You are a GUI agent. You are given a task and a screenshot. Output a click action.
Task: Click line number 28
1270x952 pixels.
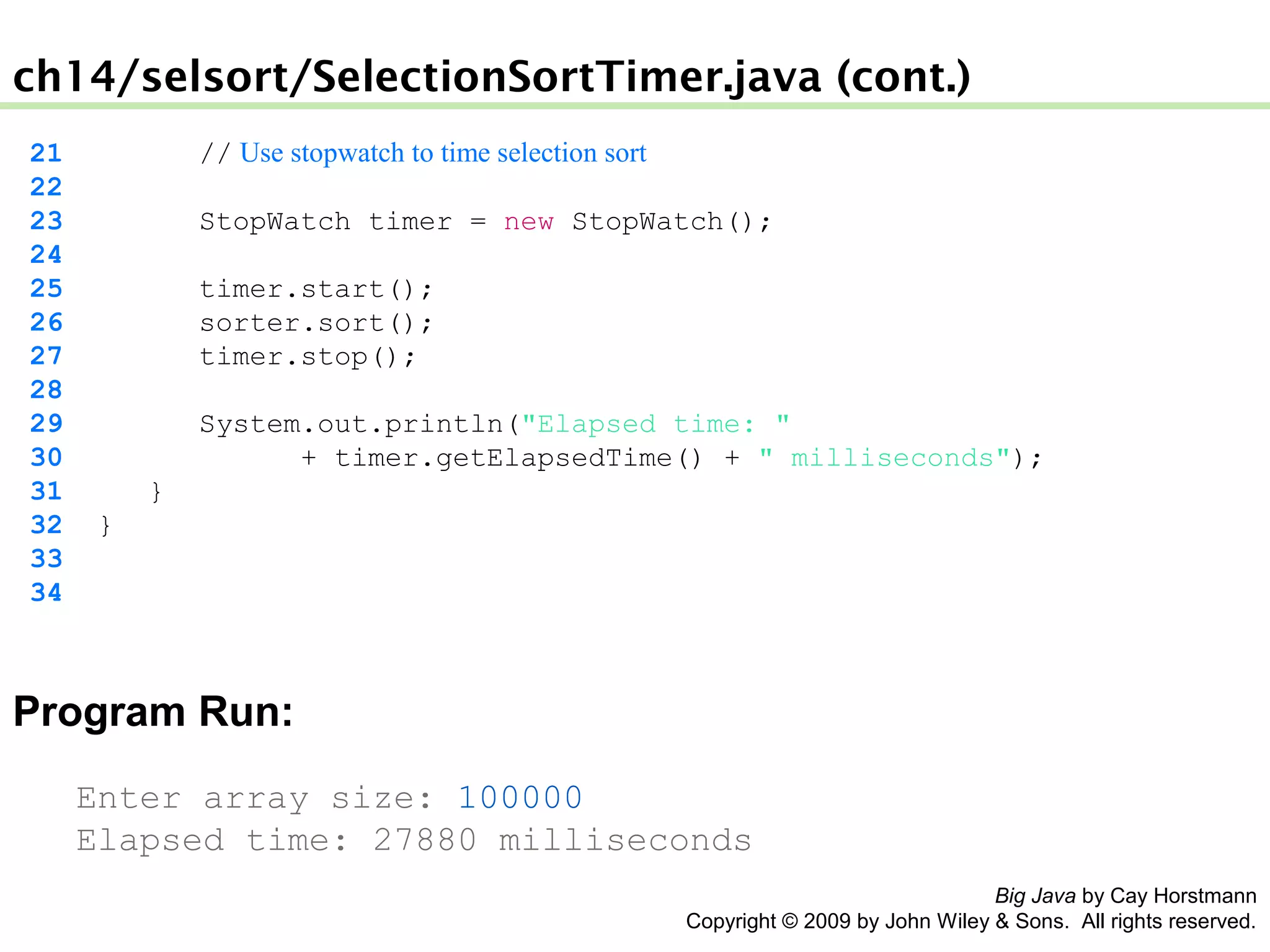point(46,389)
